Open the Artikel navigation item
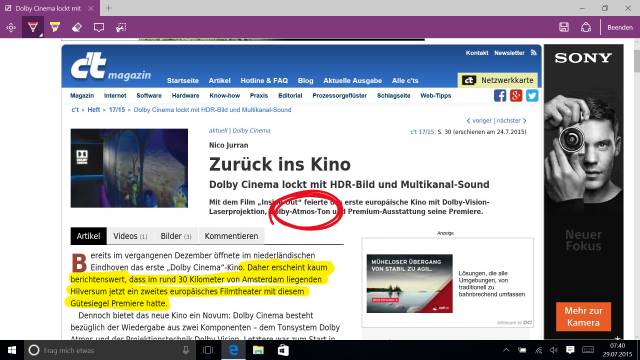Image resolution: width=640 pixels, height=360 pixels. pos(220,81)
